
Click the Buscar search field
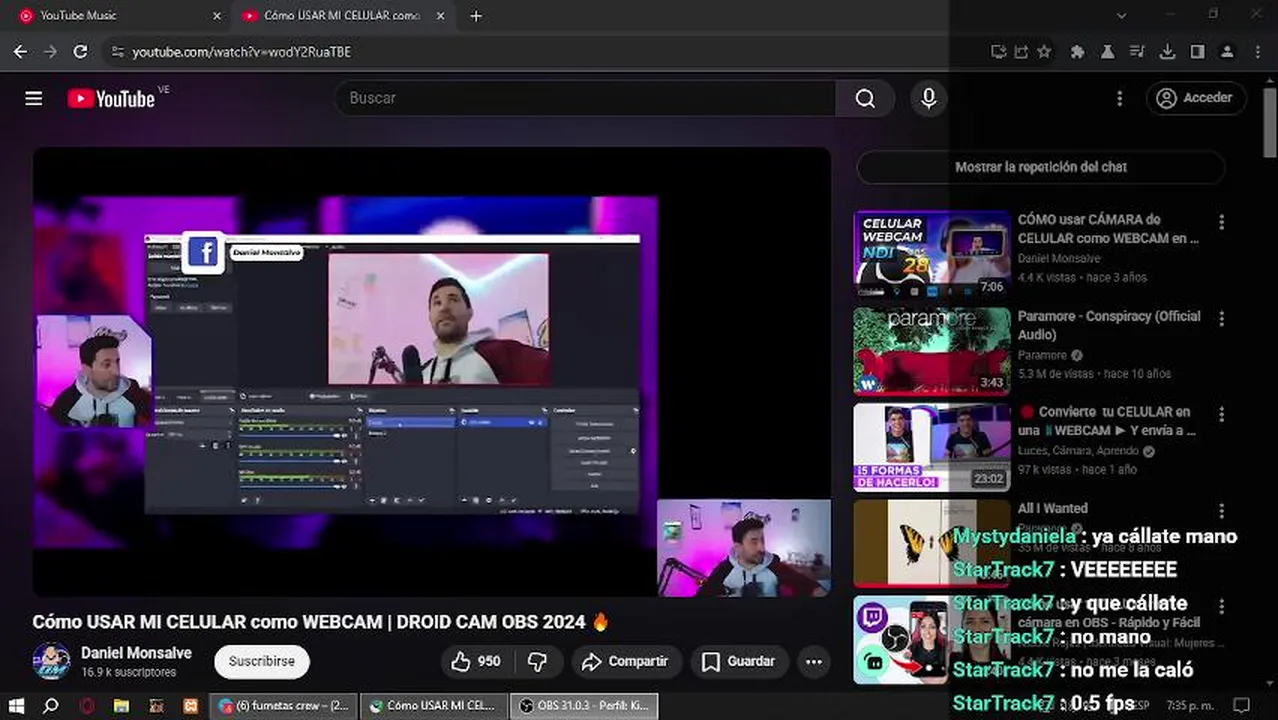coord(585,98)
